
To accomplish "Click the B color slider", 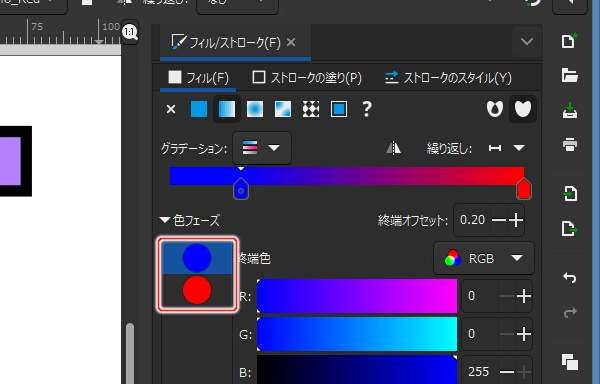I will (357, 370).
